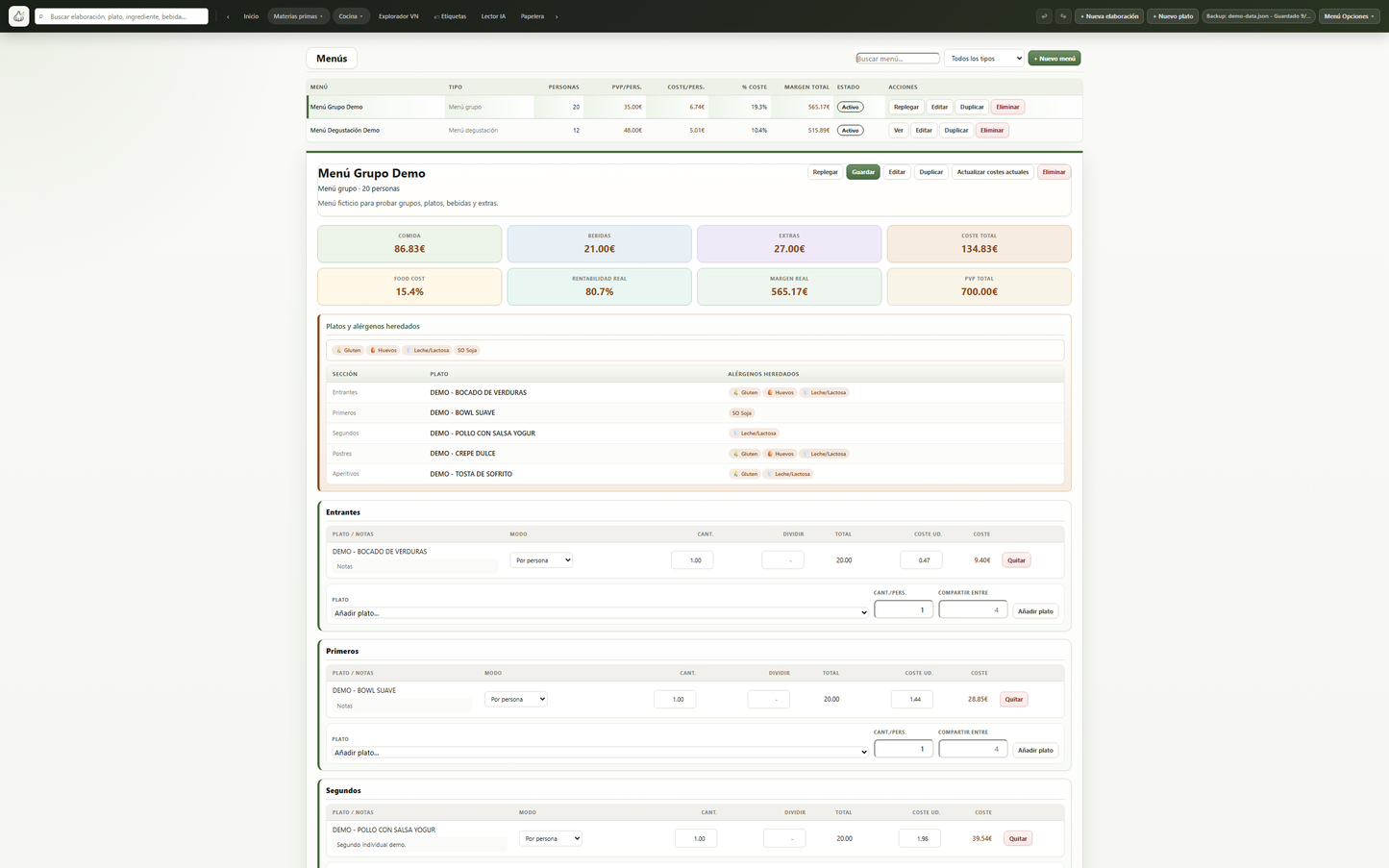Click Duplicar for Menú Degustación Demo
This screenshot has height=868, width=1389.
956,130
